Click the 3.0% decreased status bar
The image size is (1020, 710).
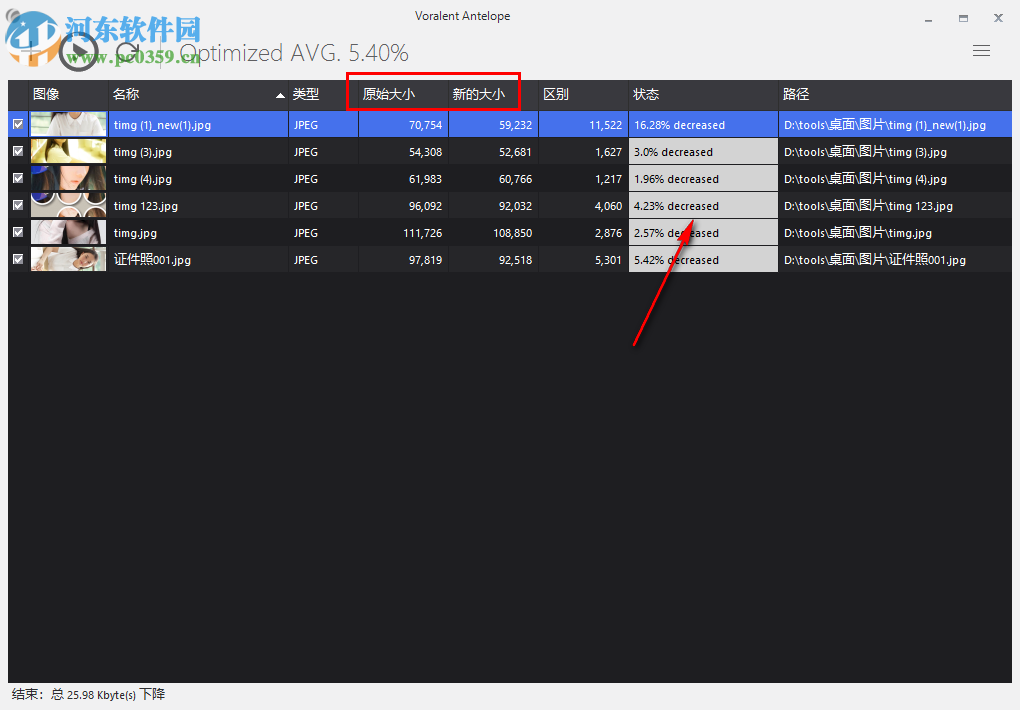[703, 151]
